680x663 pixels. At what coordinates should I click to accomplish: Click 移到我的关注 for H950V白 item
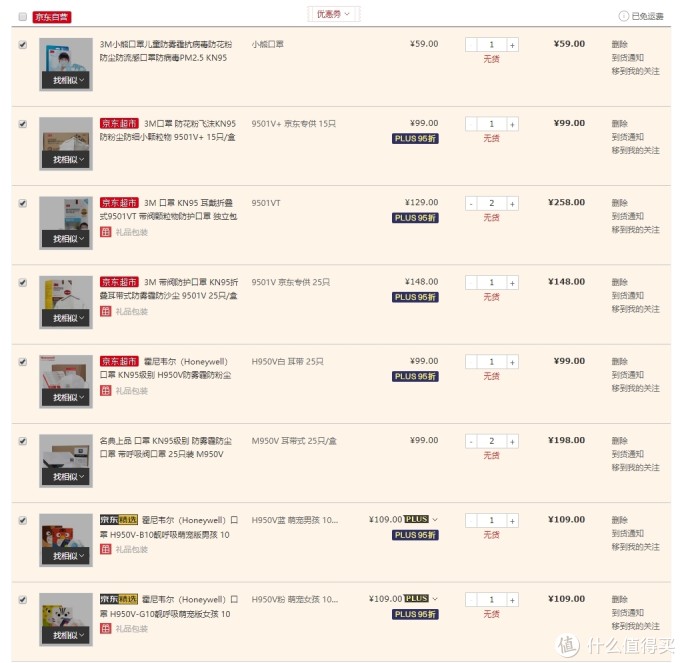[636, 389]
